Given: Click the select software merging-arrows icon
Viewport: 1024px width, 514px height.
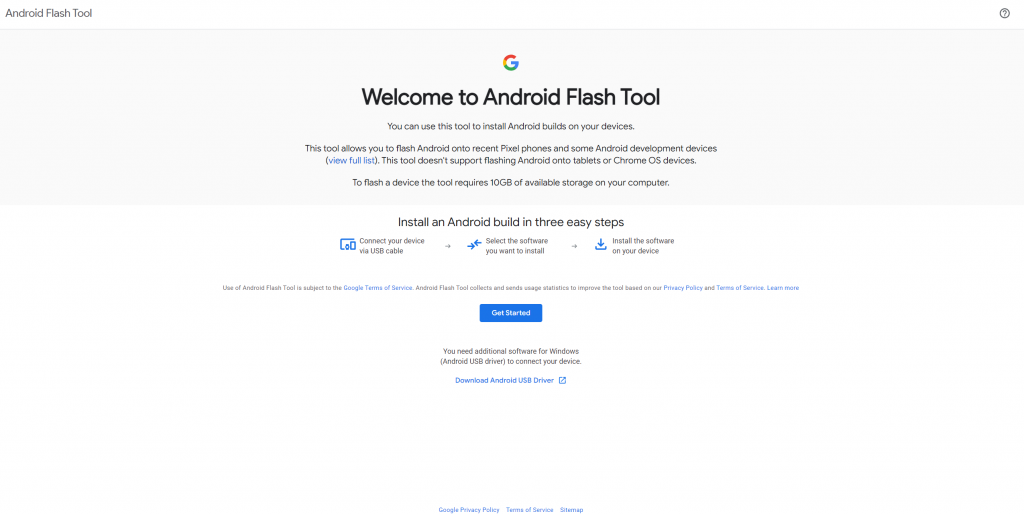Looking at the screenshot, I should pyautogui.click(x=474, y=245).
